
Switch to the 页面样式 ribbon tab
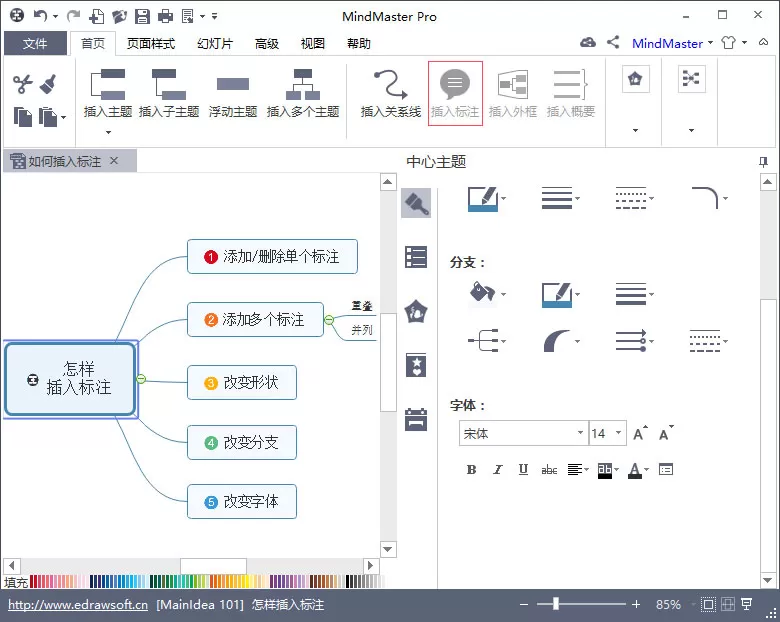click(151, 44)
